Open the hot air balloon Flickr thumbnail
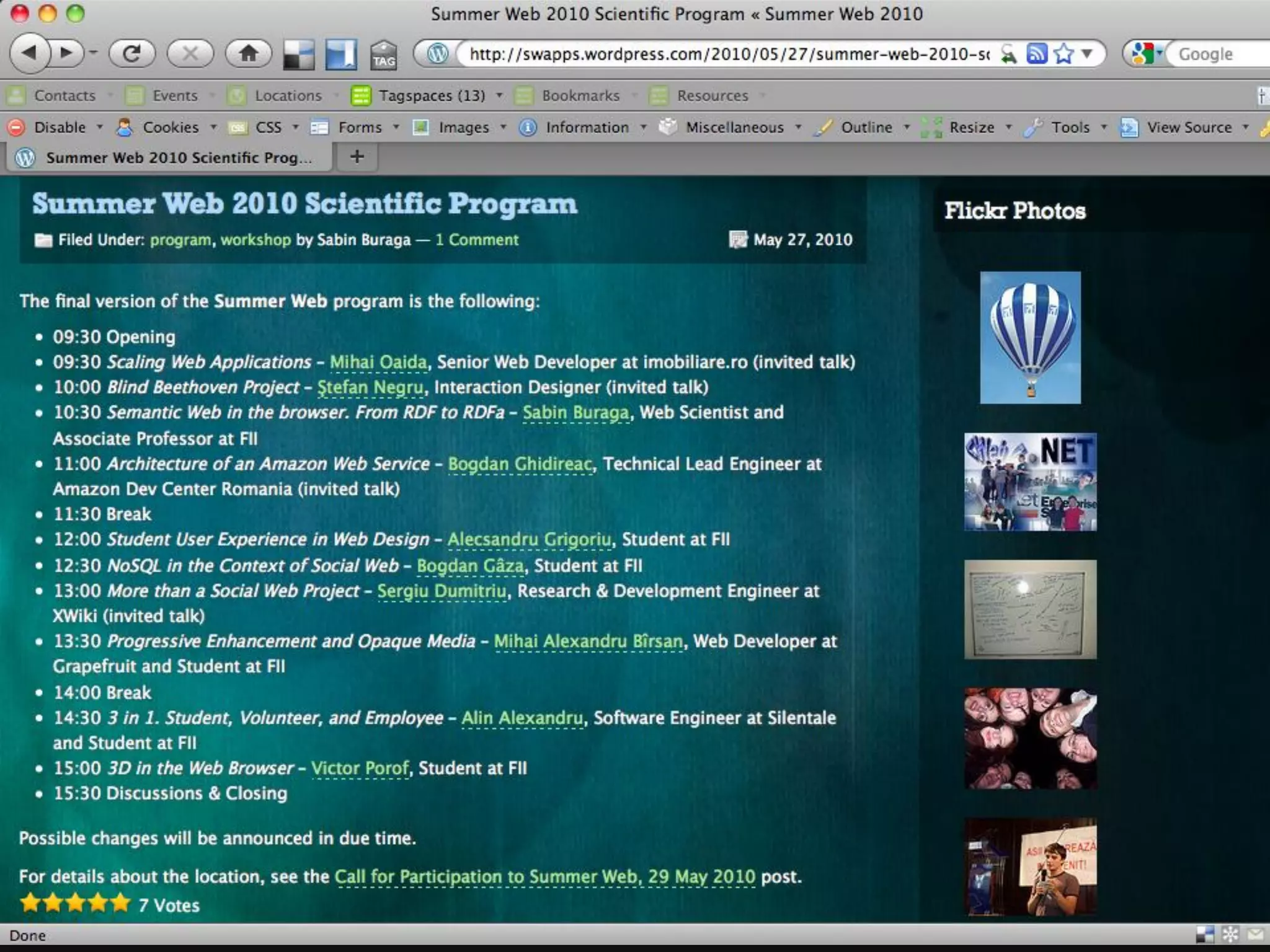This screenshot has width=1270, height=952. tap(1030, 338)
